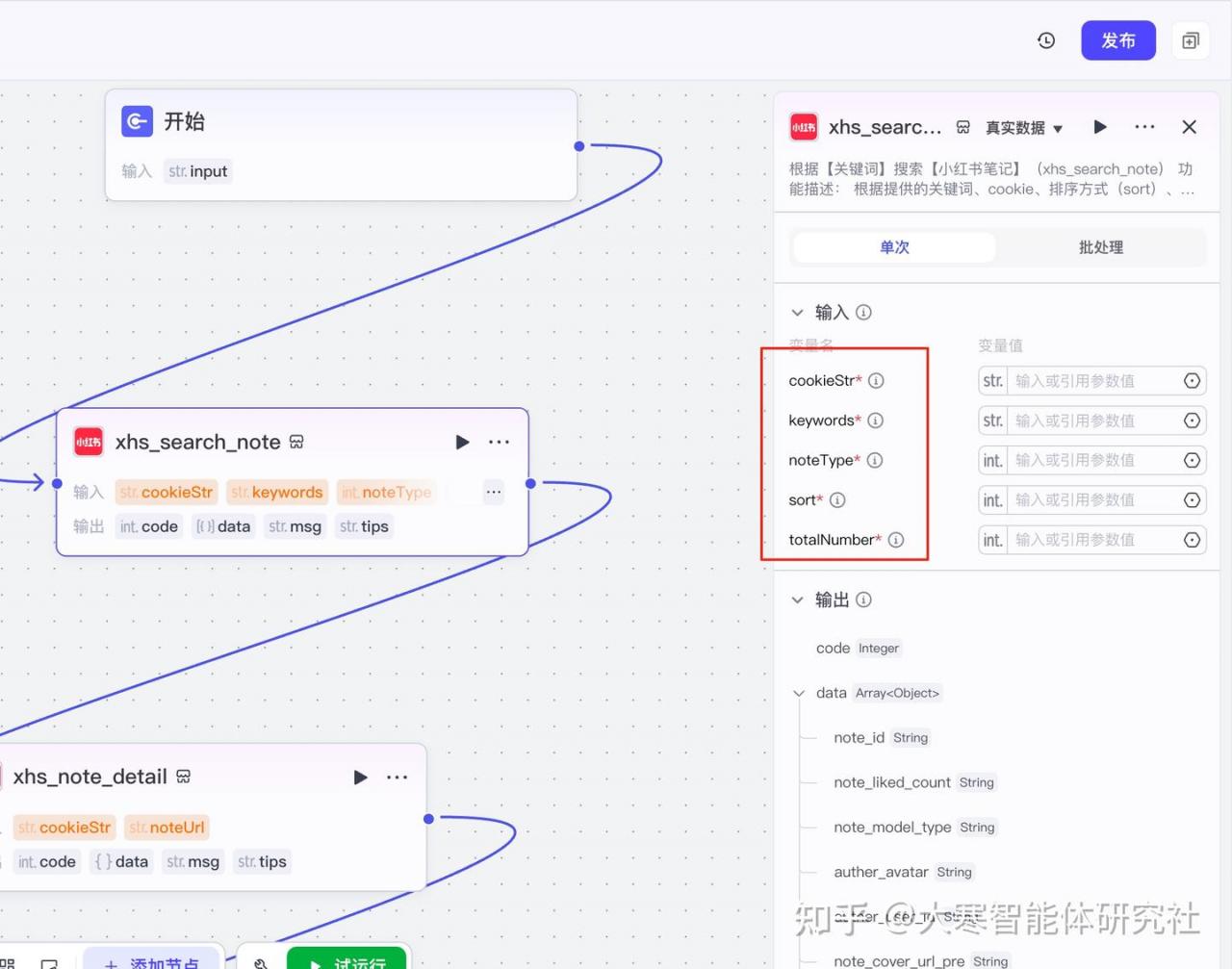Viewport: 1232px width, 969px height.
Task: Click noteUrl input tag on xhs_note_detail node
Action: 167,827
